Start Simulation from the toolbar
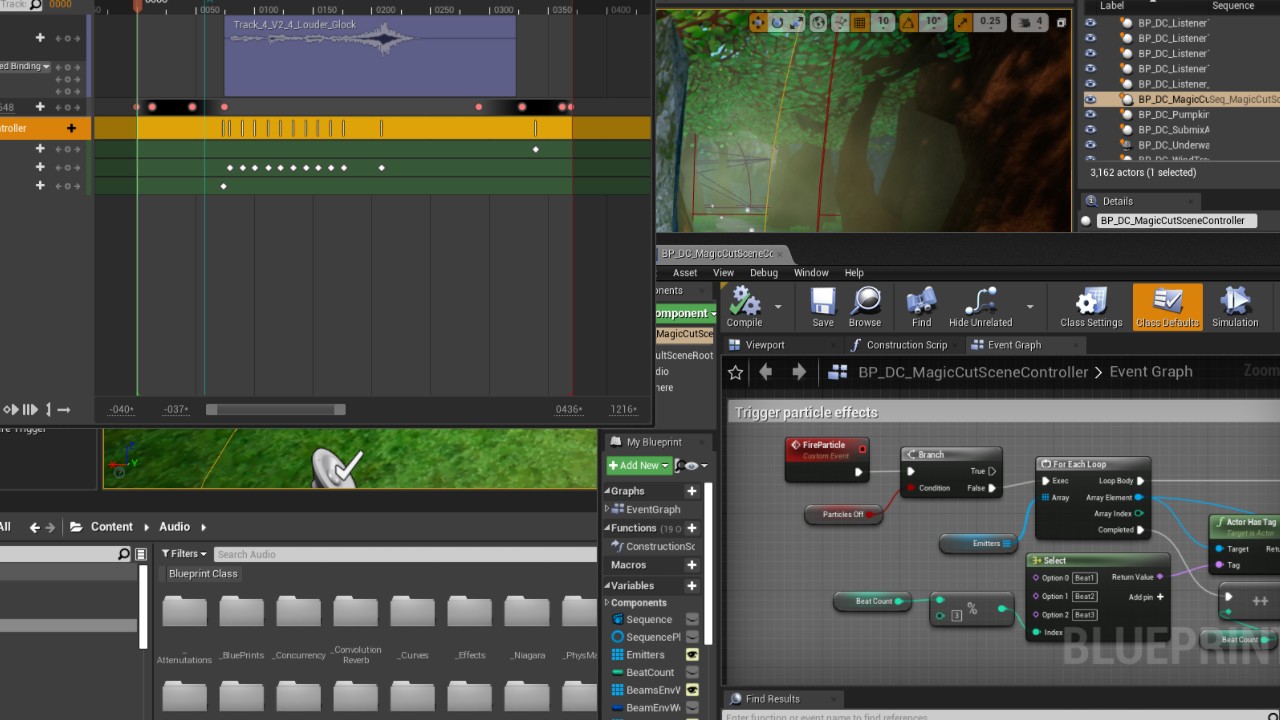 (x=1235, y=307)
